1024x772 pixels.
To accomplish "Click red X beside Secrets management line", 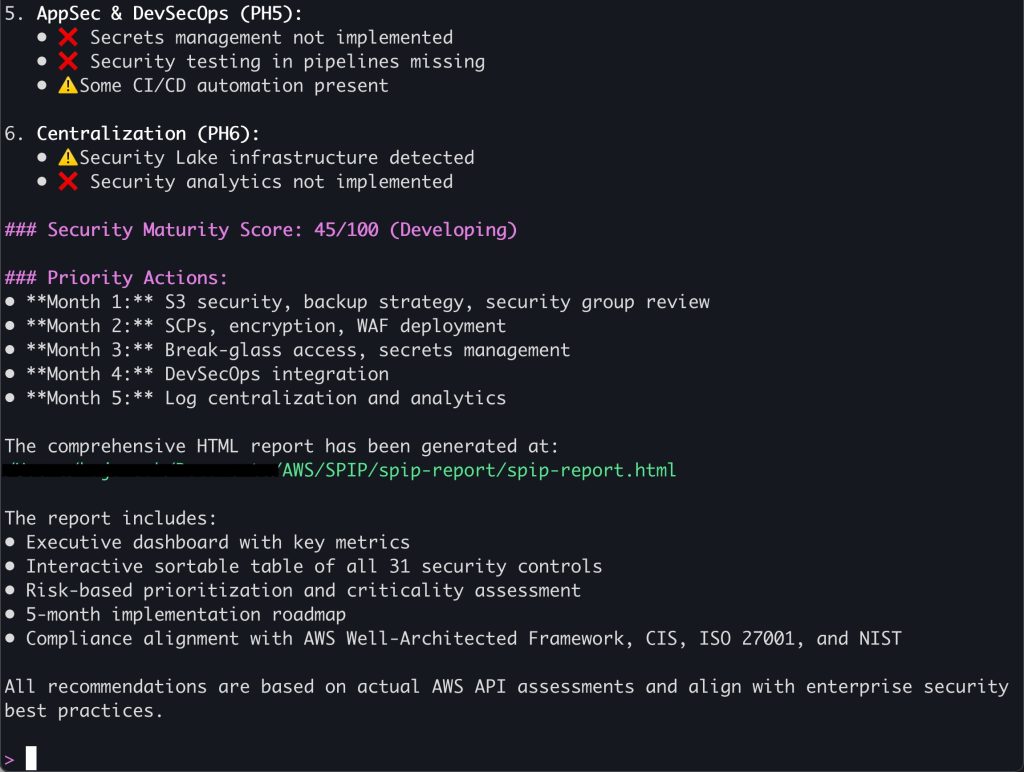I will (x=68, y=37).
